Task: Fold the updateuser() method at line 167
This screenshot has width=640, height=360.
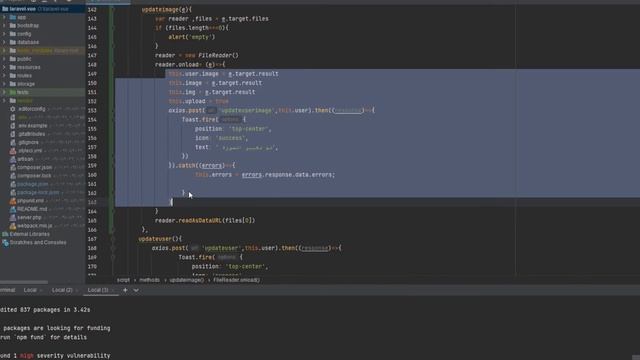Action: [113, 239]
